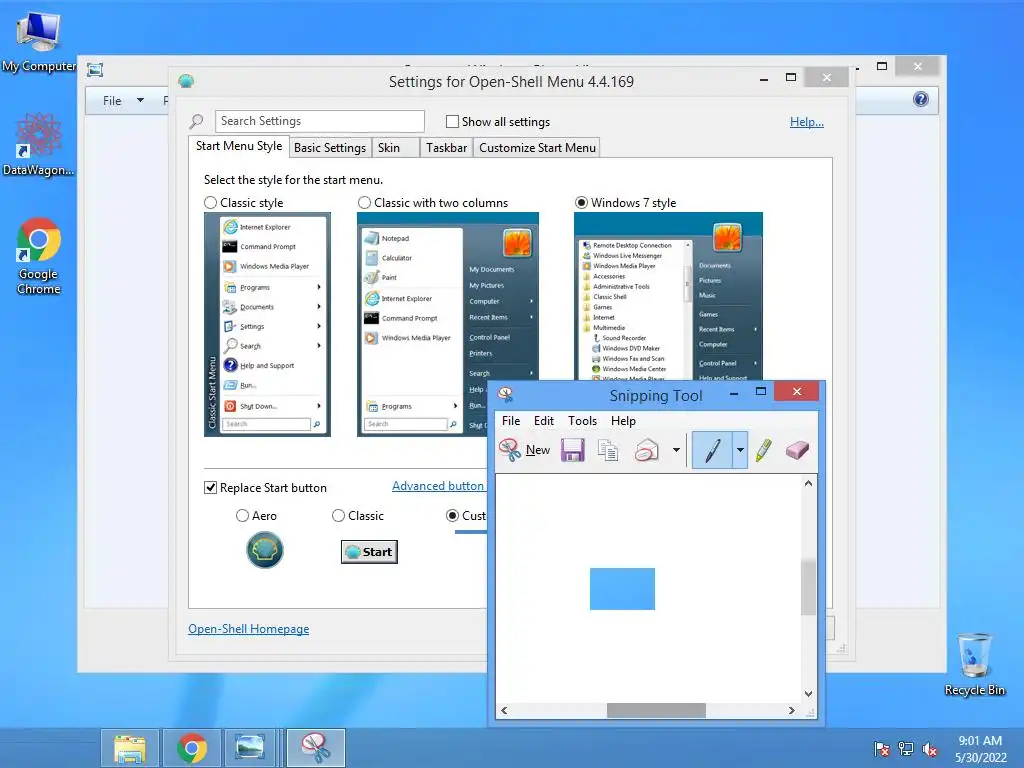The height and width of the screenshot is (768, 1024).
Task: Click the network tray icon
Action: [x=906, y=748]
